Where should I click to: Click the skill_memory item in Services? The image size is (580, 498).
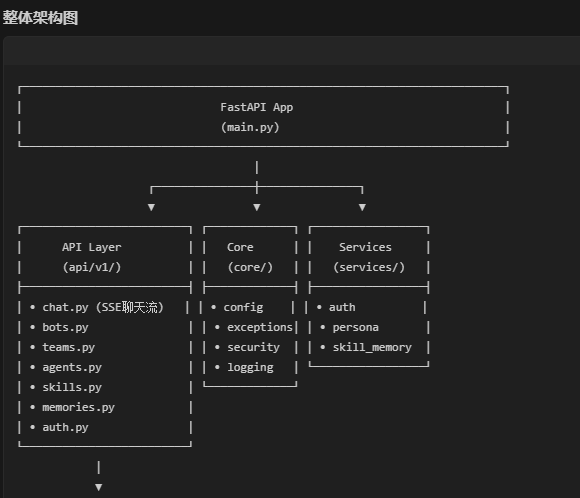372,347
